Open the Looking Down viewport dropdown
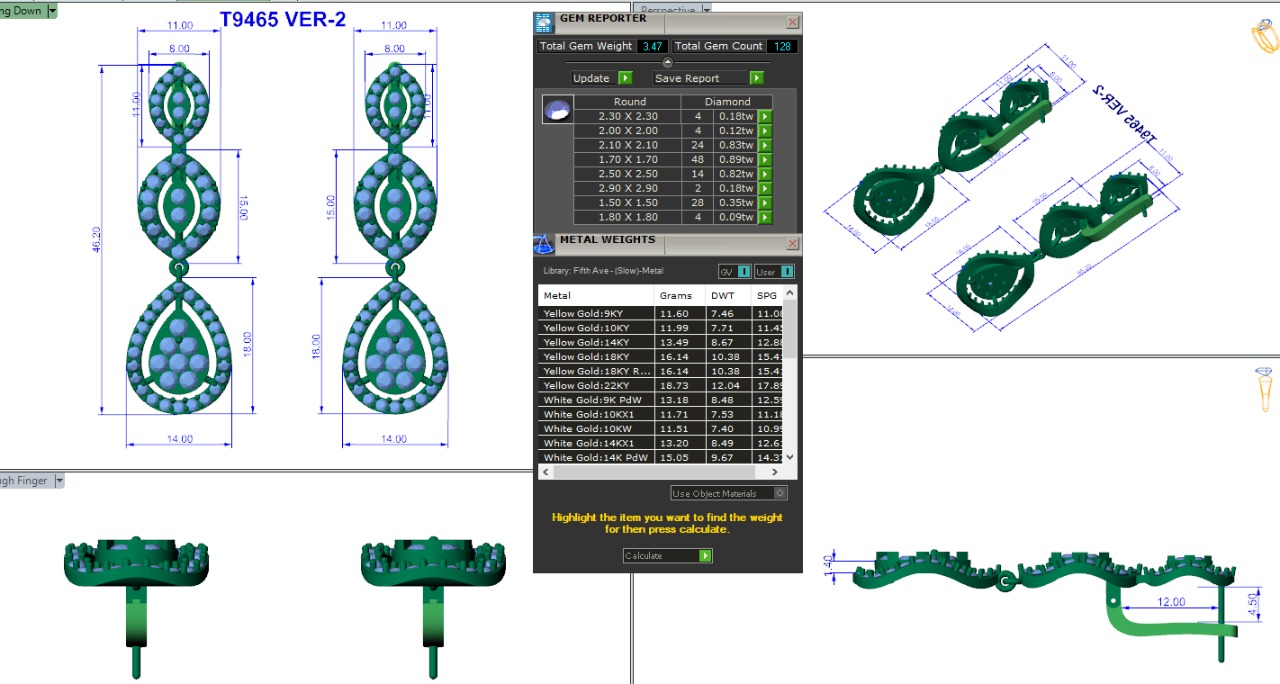1280x684 pixels. (x=52, y=10)
